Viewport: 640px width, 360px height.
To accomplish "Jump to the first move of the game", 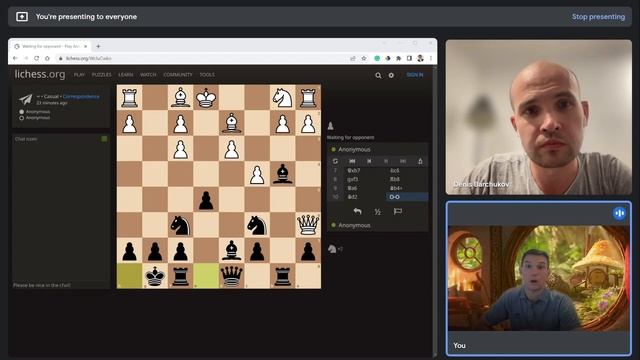I will click(x=352, y=161).
